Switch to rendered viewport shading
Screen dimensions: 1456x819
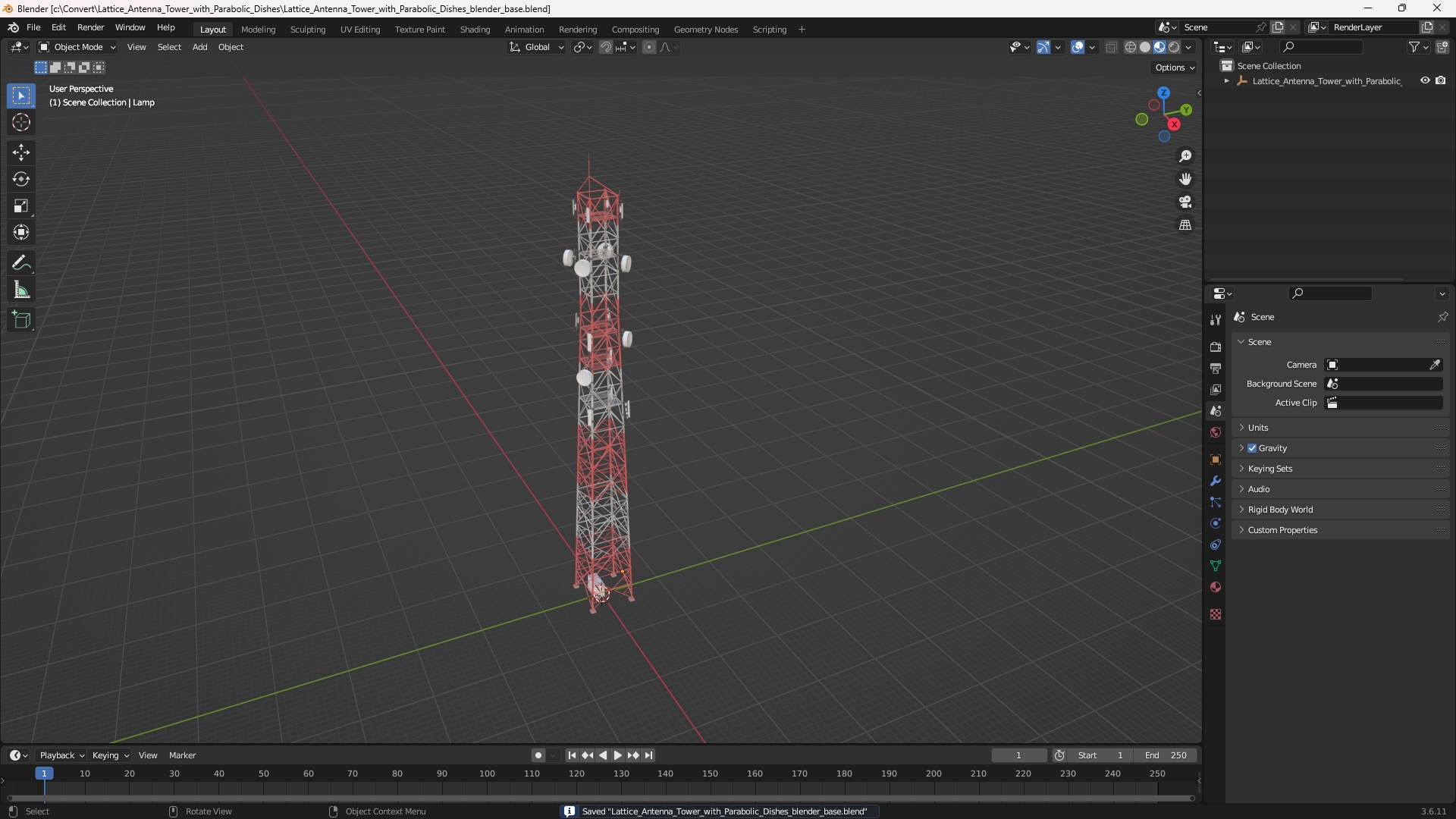click(x=1174, y=47)
